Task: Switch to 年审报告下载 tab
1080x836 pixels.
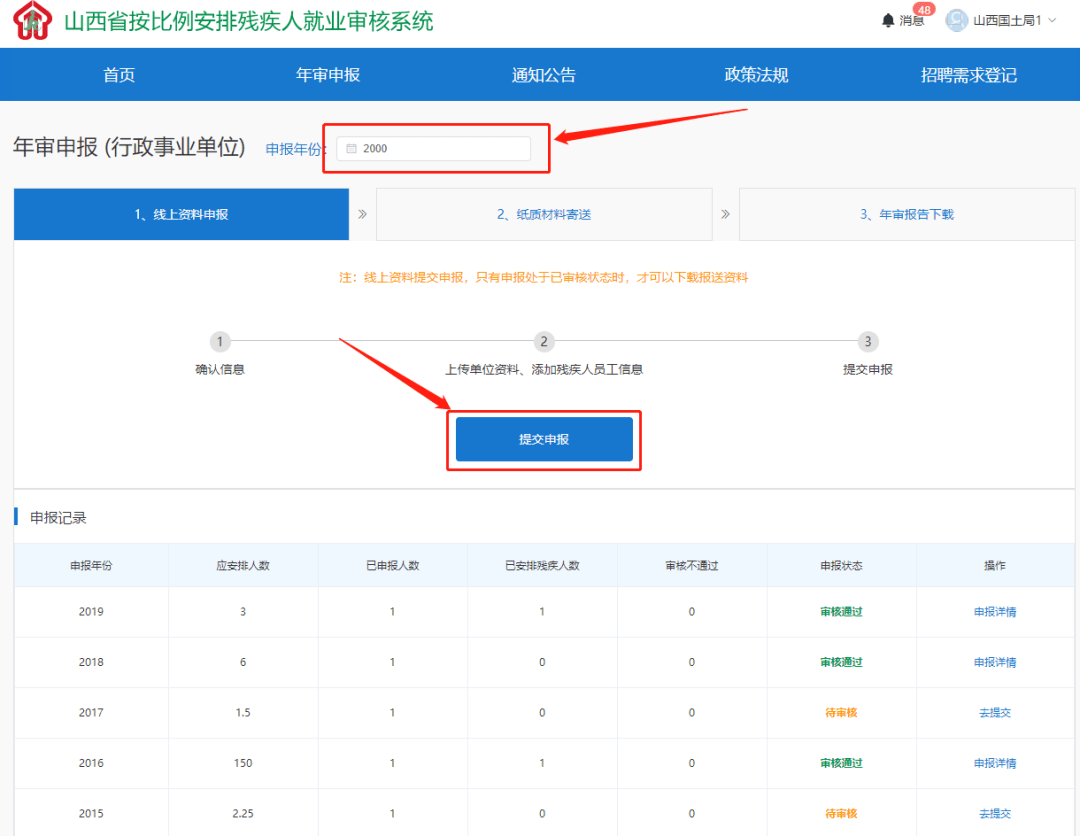Action: coord(907,214)
